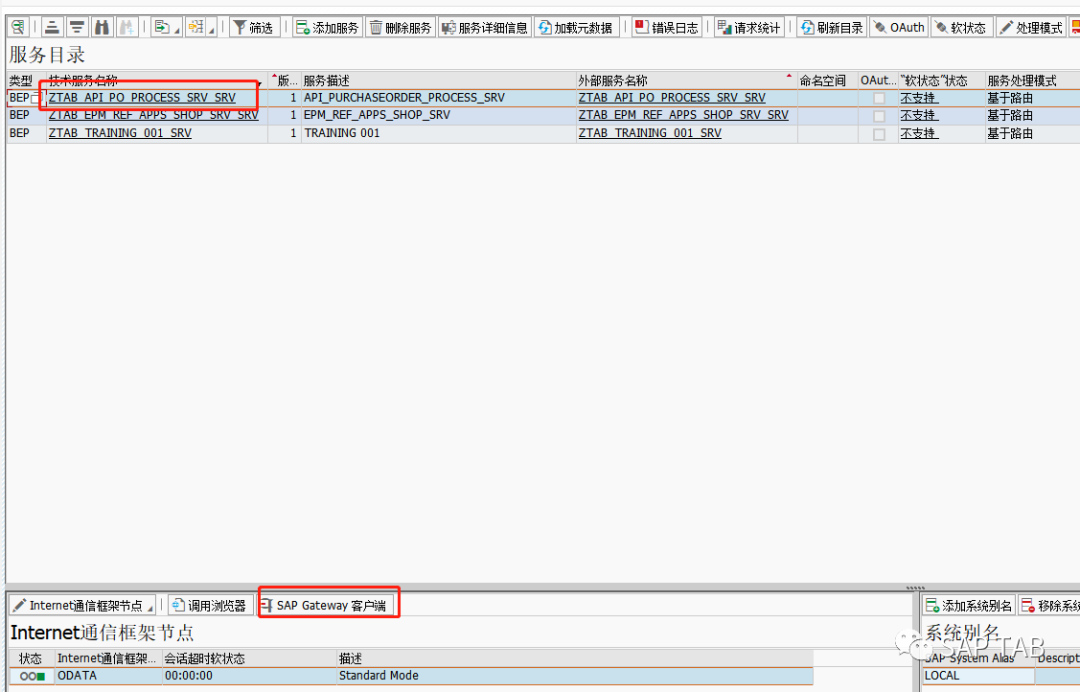This screenshot has height=692, width=1080.
Task: Open technical service ZTAB_EPM_REF_APPS_SHOP_SRV_SRV link
Action: click(x=153, y=115)
